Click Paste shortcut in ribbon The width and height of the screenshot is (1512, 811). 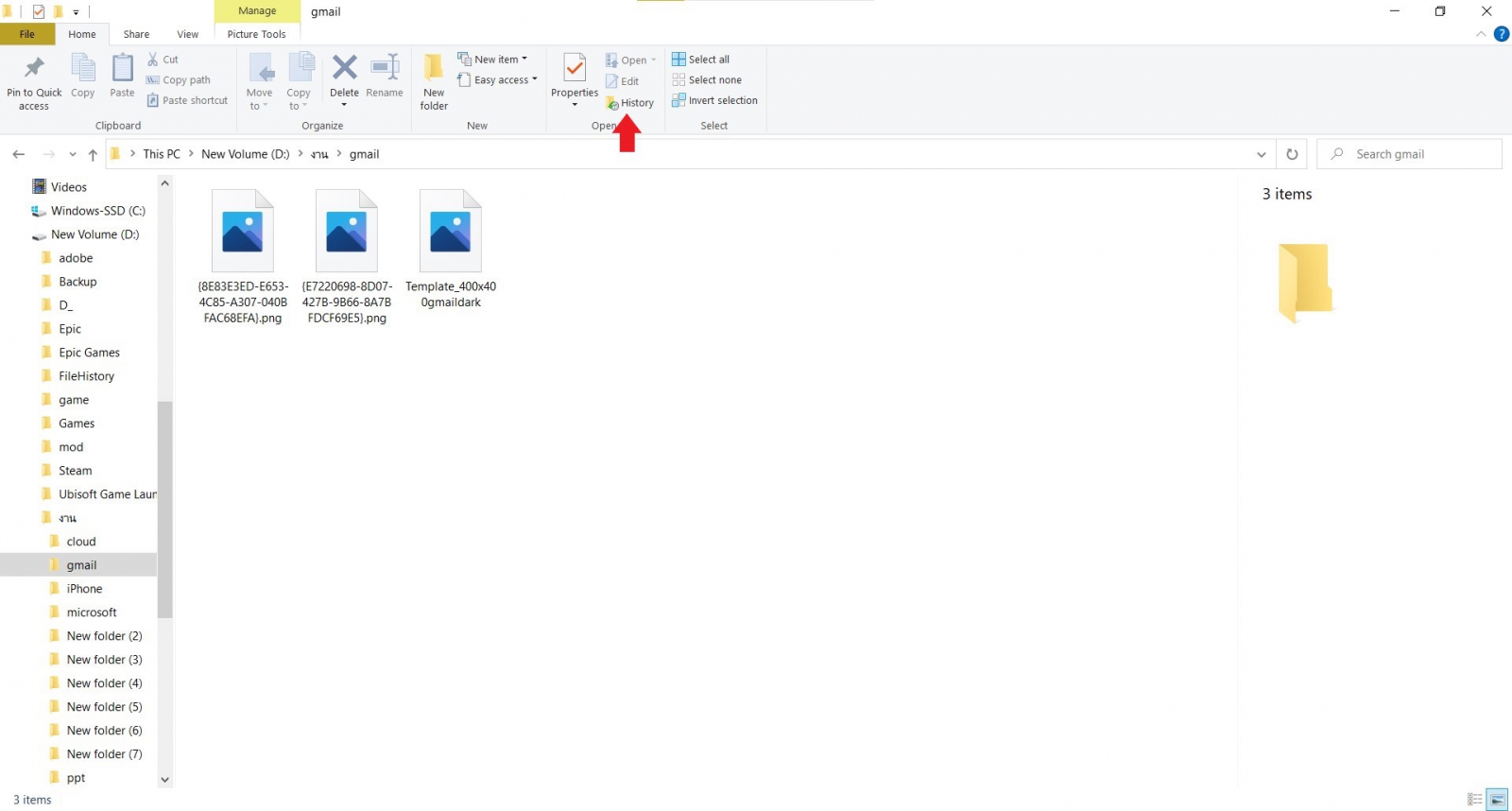pos(187,100)
